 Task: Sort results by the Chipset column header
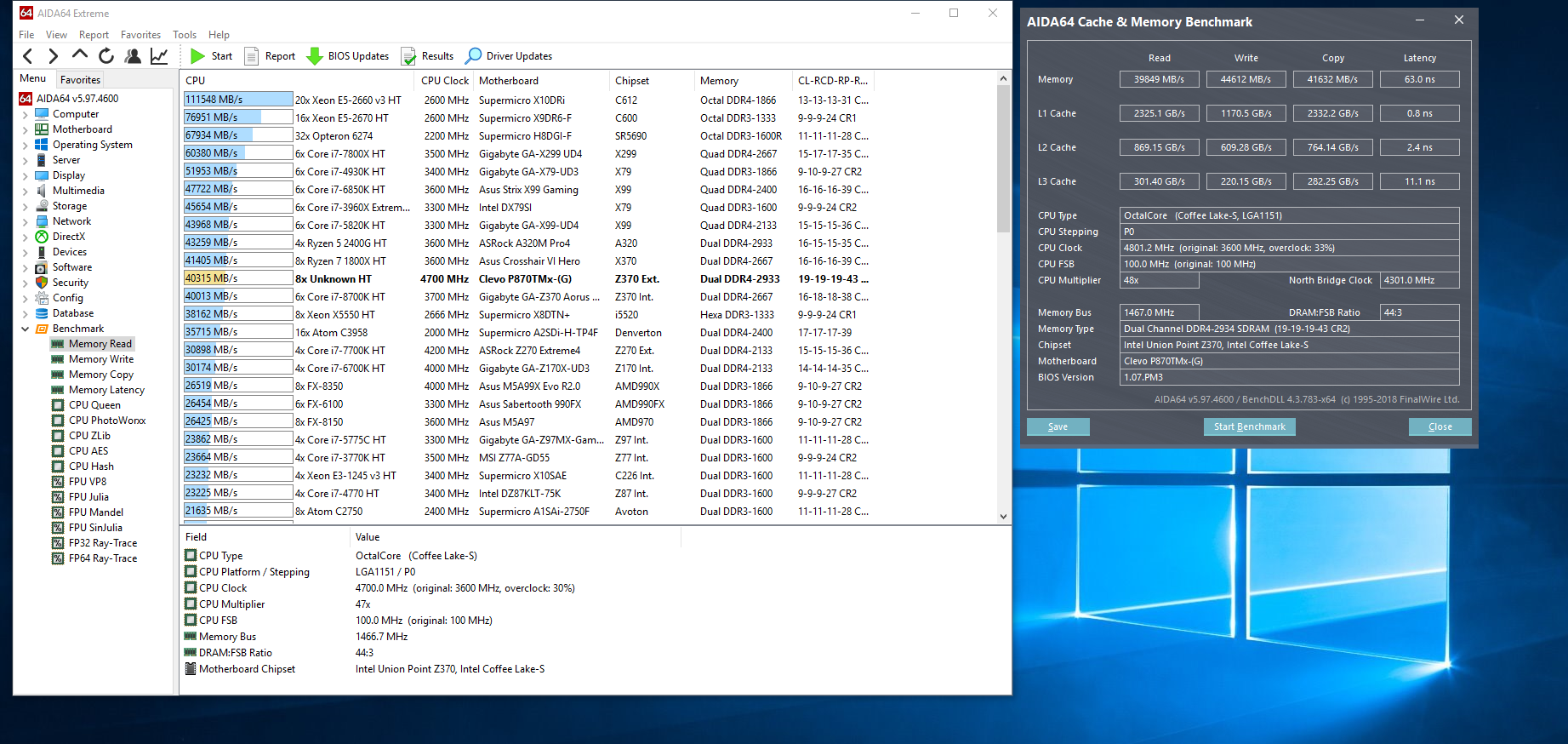(x=652, y=81)
